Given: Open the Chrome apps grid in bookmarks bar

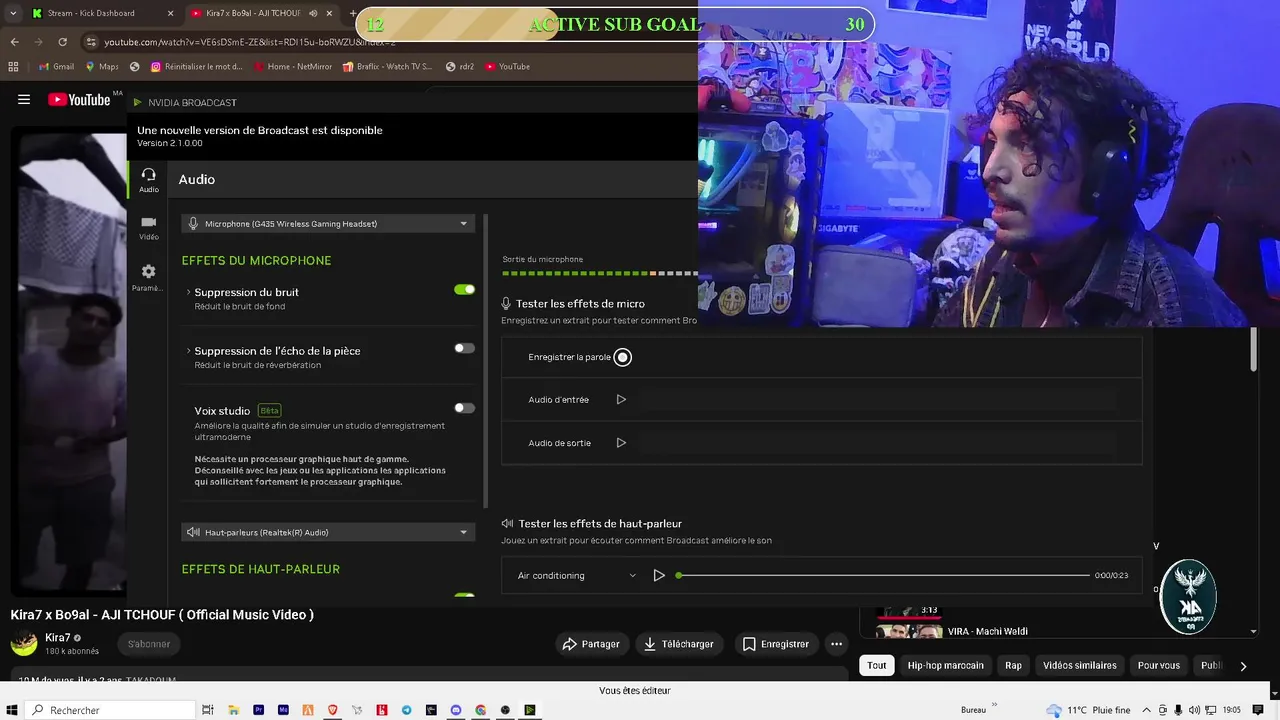Looking at the screenshot, I should tap(13, 67).
